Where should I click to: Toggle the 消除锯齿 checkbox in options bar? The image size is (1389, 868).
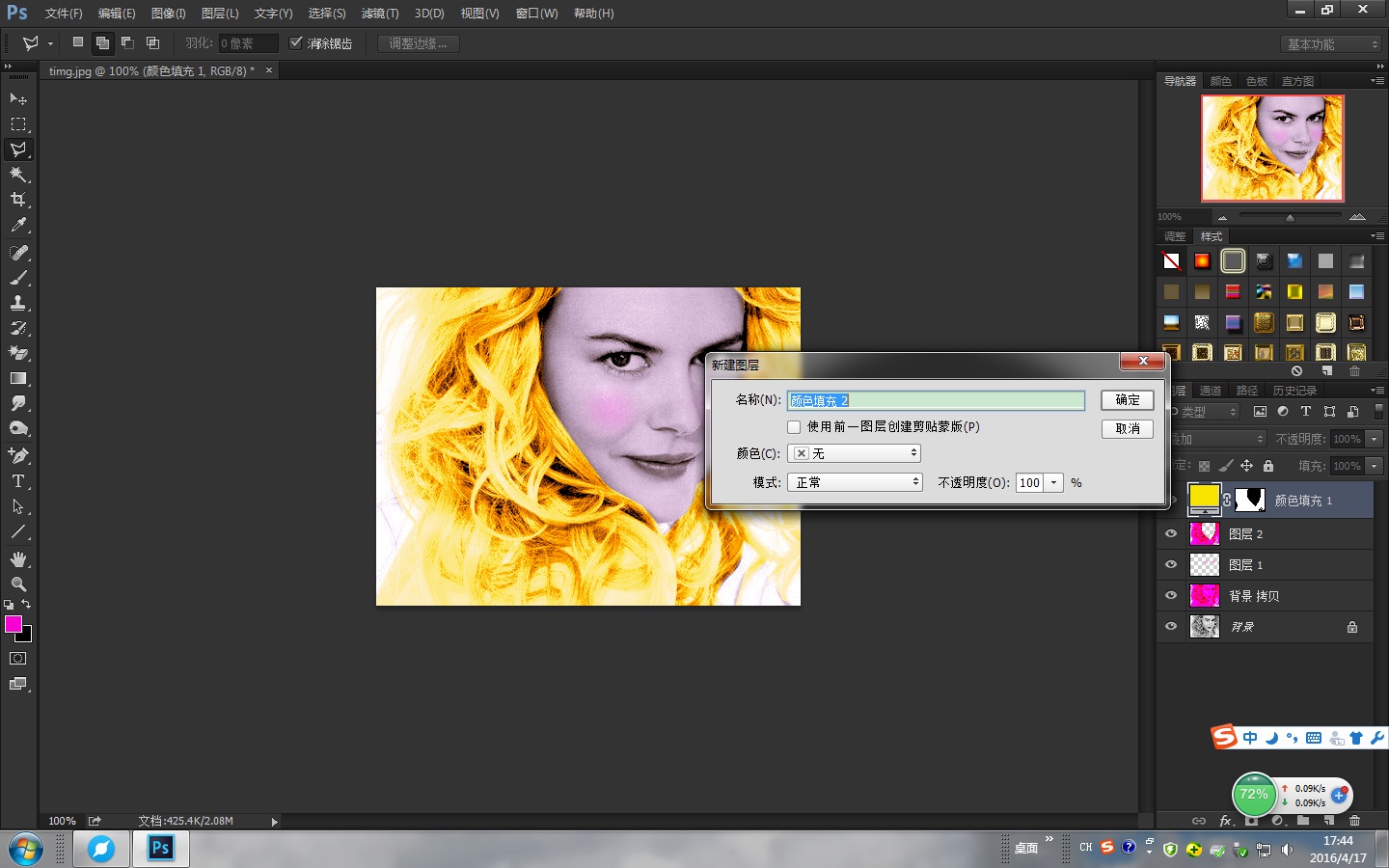[x=297, y=42]
